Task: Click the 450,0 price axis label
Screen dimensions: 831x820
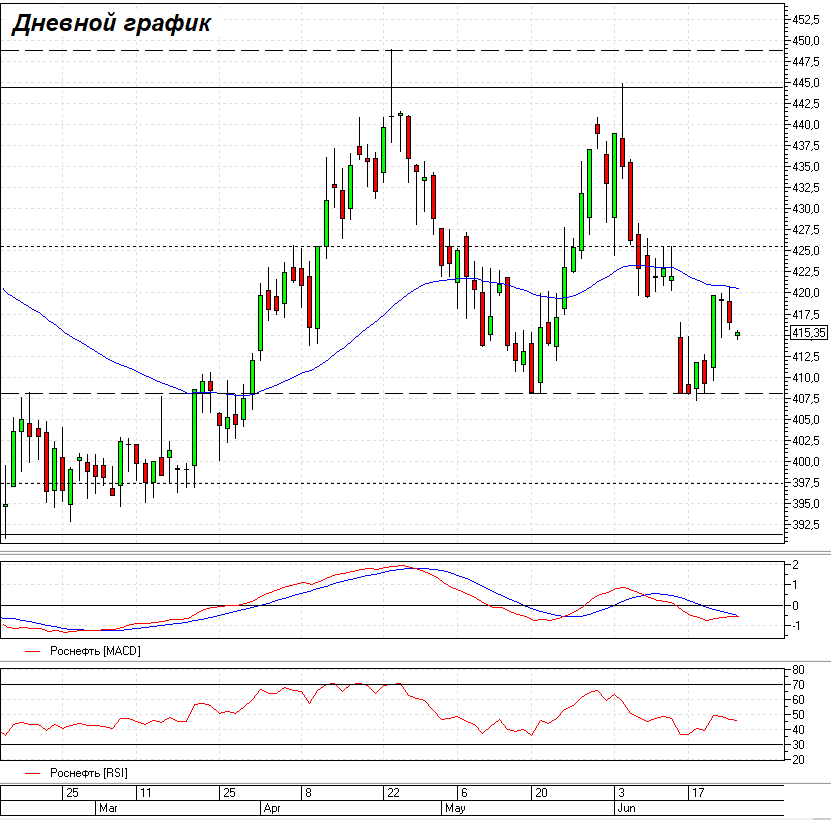Action: point(806,41)
